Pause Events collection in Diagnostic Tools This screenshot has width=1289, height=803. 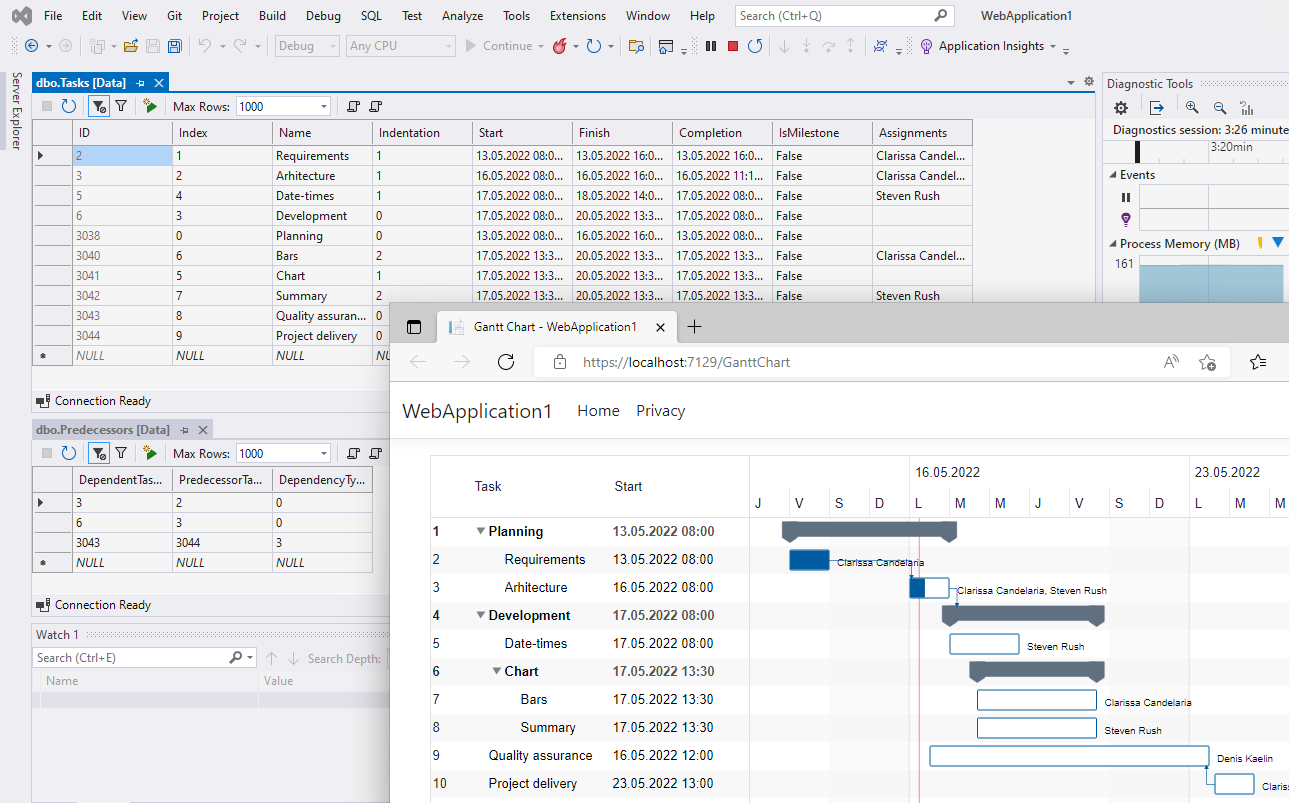[1125, 197]
